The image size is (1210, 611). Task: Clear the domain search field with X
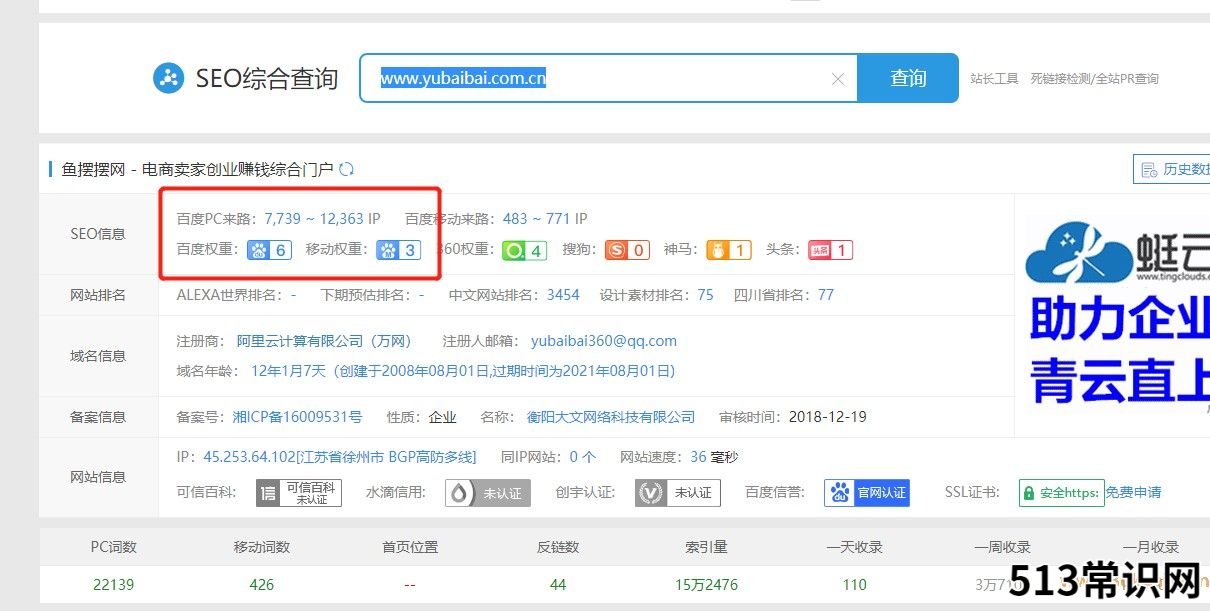tap(838, 79)
